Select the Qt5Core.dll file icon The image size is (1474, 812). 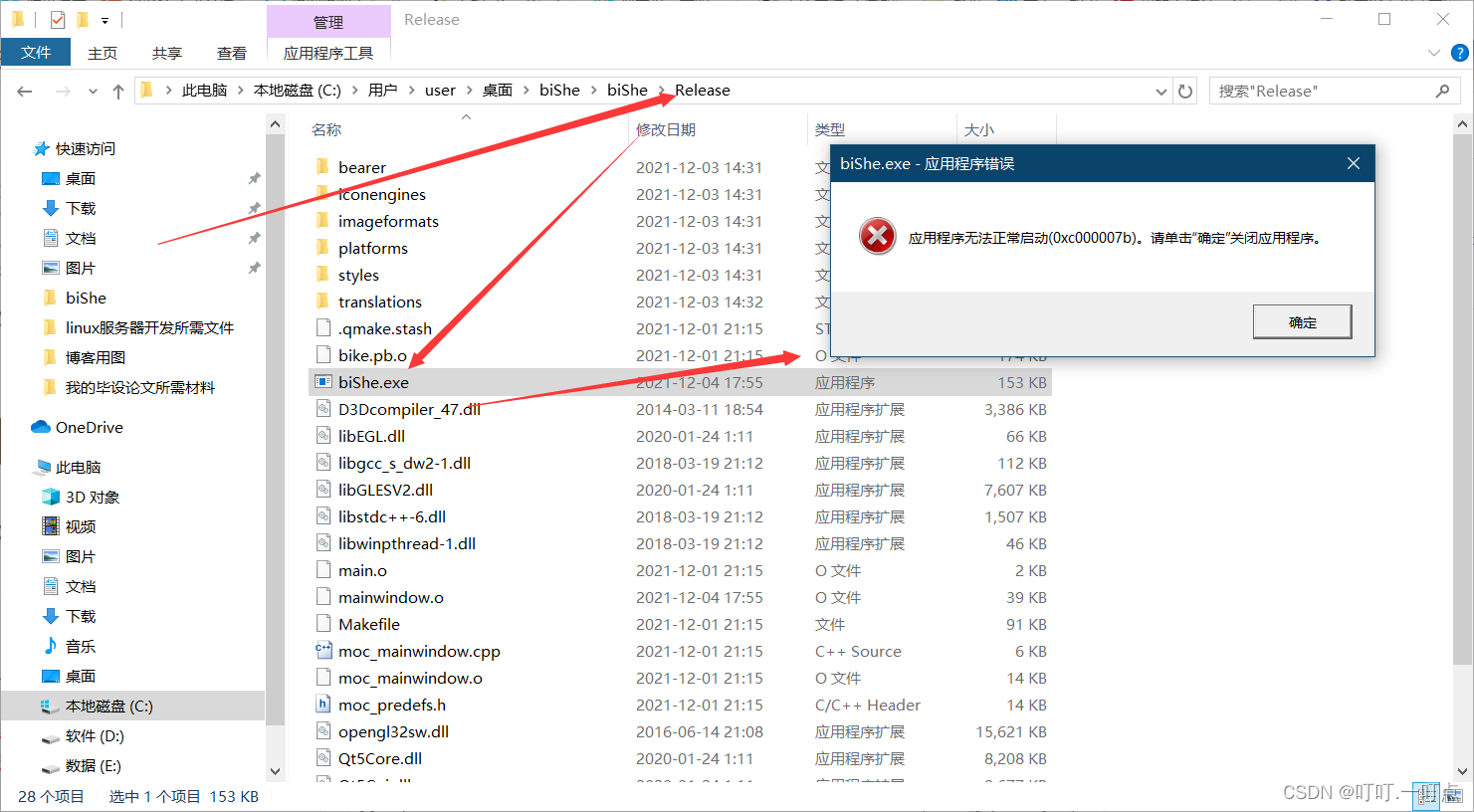pos(322,758)
